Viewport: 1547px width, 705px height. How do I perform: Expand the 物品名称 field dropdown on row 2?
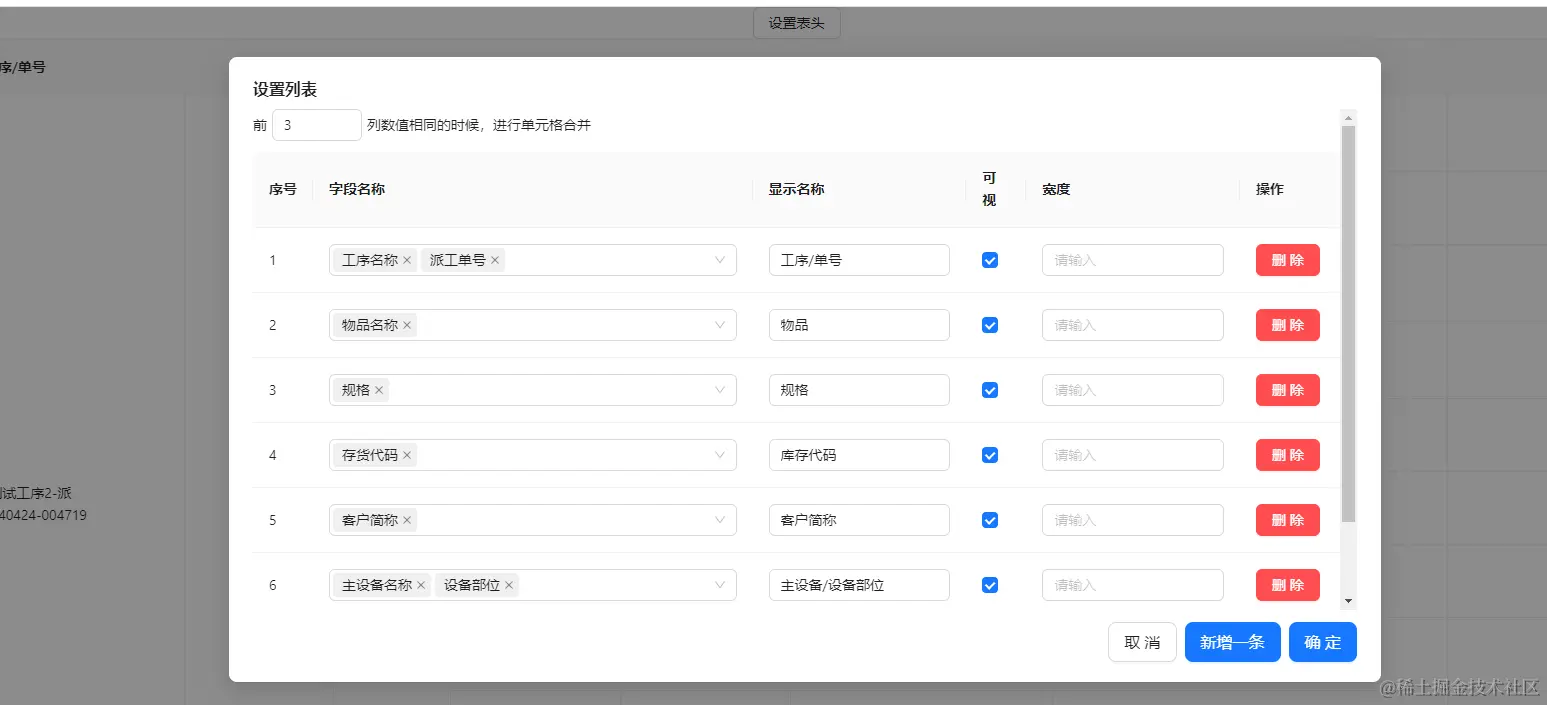tap(719, 324)
